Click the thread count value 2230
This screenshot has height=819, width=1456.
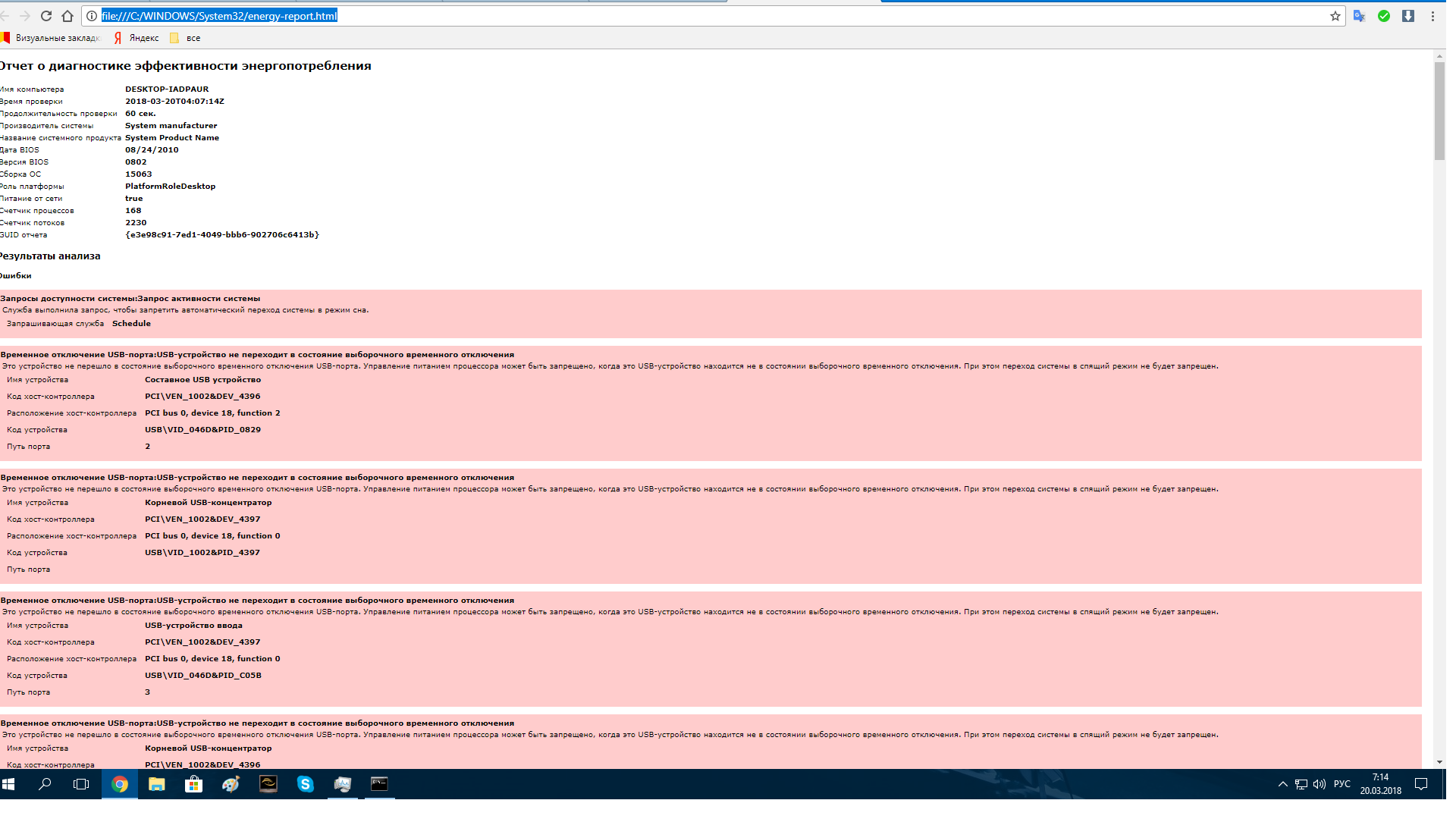136,223
